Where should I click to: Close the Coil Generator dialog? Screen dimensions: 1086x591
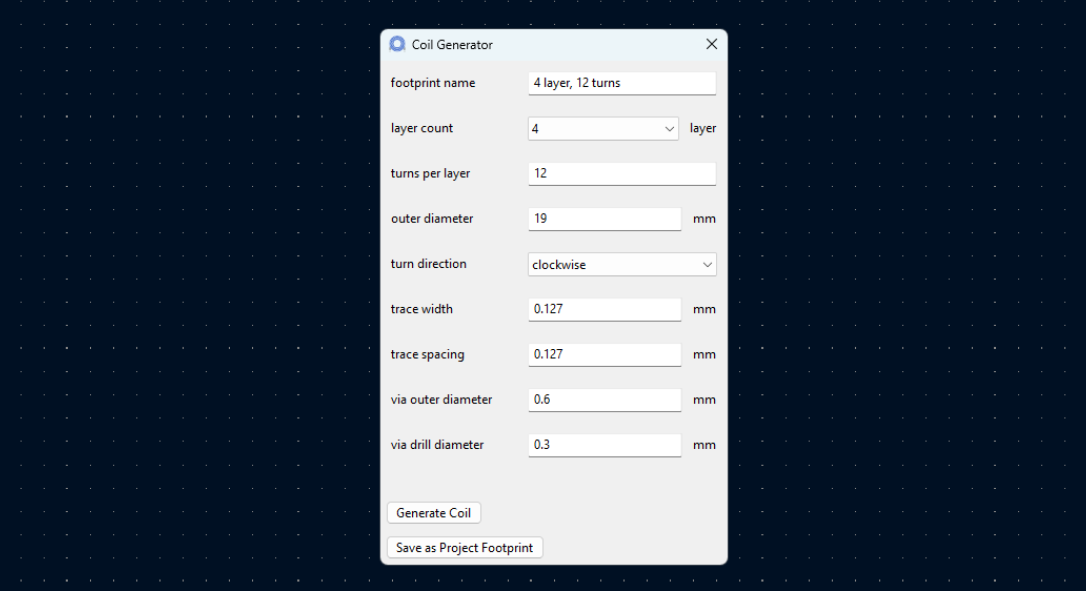(x=711, y=44)
